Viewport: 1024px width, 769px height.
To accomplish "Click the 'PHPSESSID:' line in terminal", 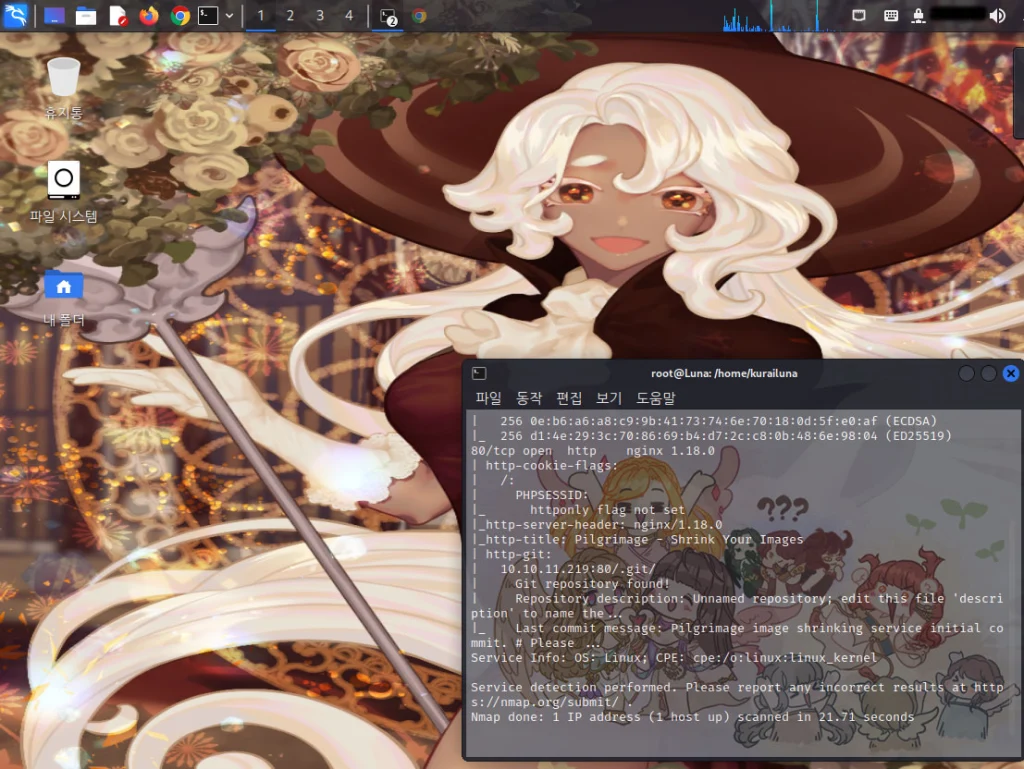I will point(552,495).
